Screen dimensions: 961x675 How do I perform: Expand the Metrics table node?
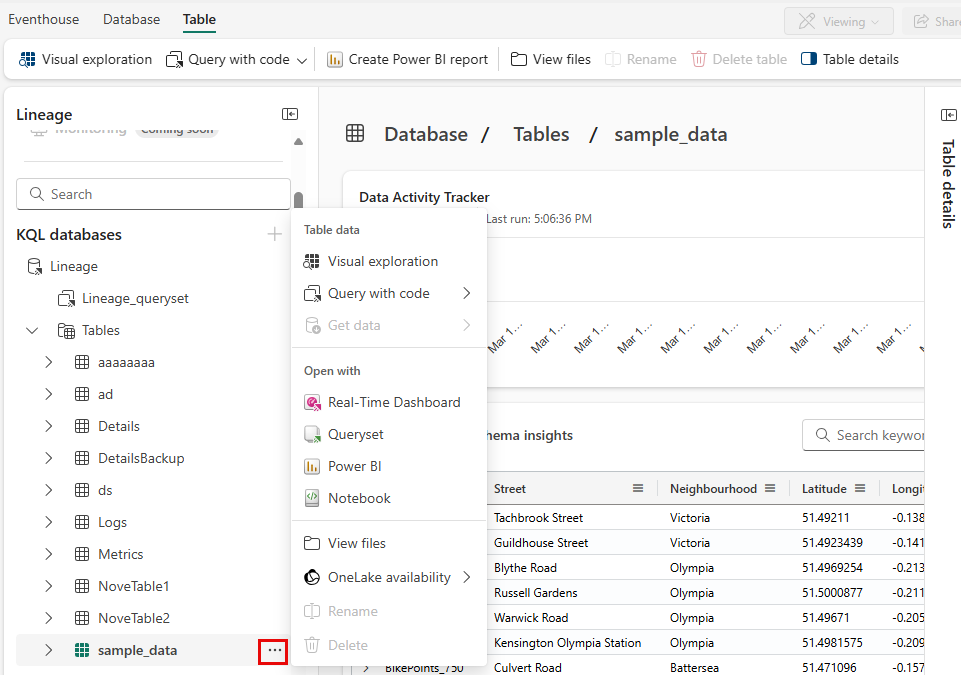pos(48,554)
